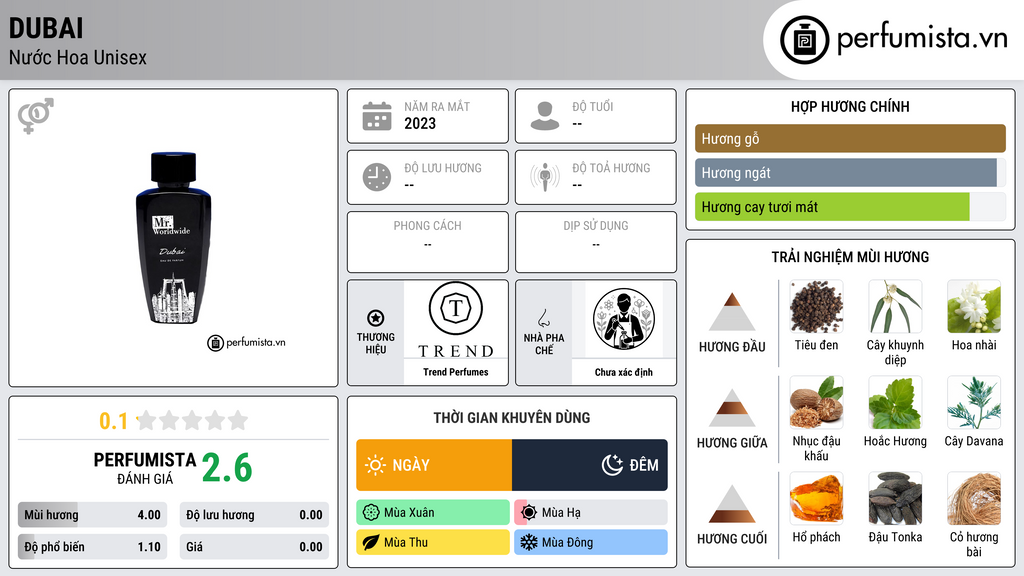Click the flower icon beside Mùa Xuân
Screen dimensions: 1024x576
(x=371, y=513)
